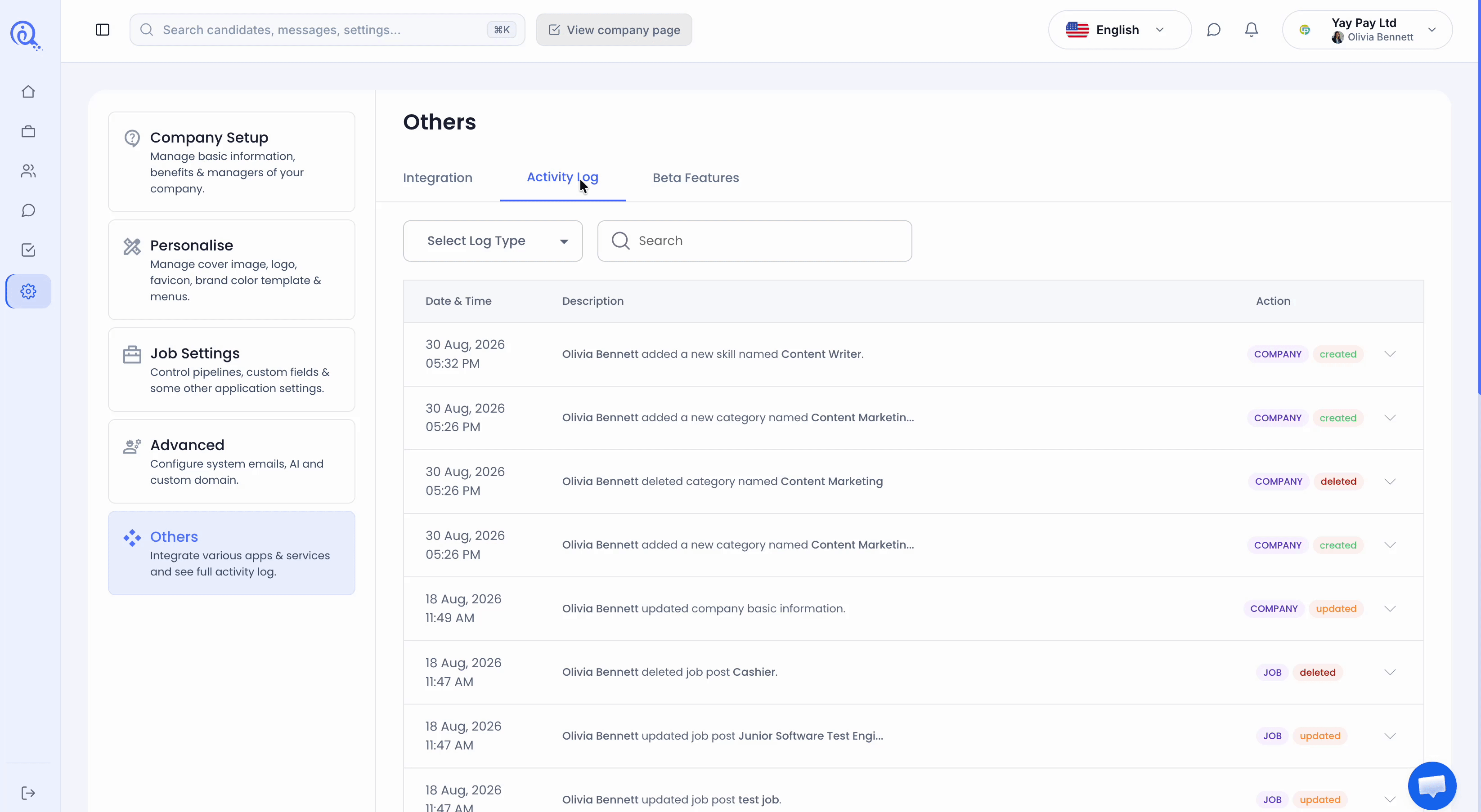Image resolution: width=1481 pixels, height=812 pixels.
Task: Open the Messages chat icon in sidebar
Action: click(28, 210)
